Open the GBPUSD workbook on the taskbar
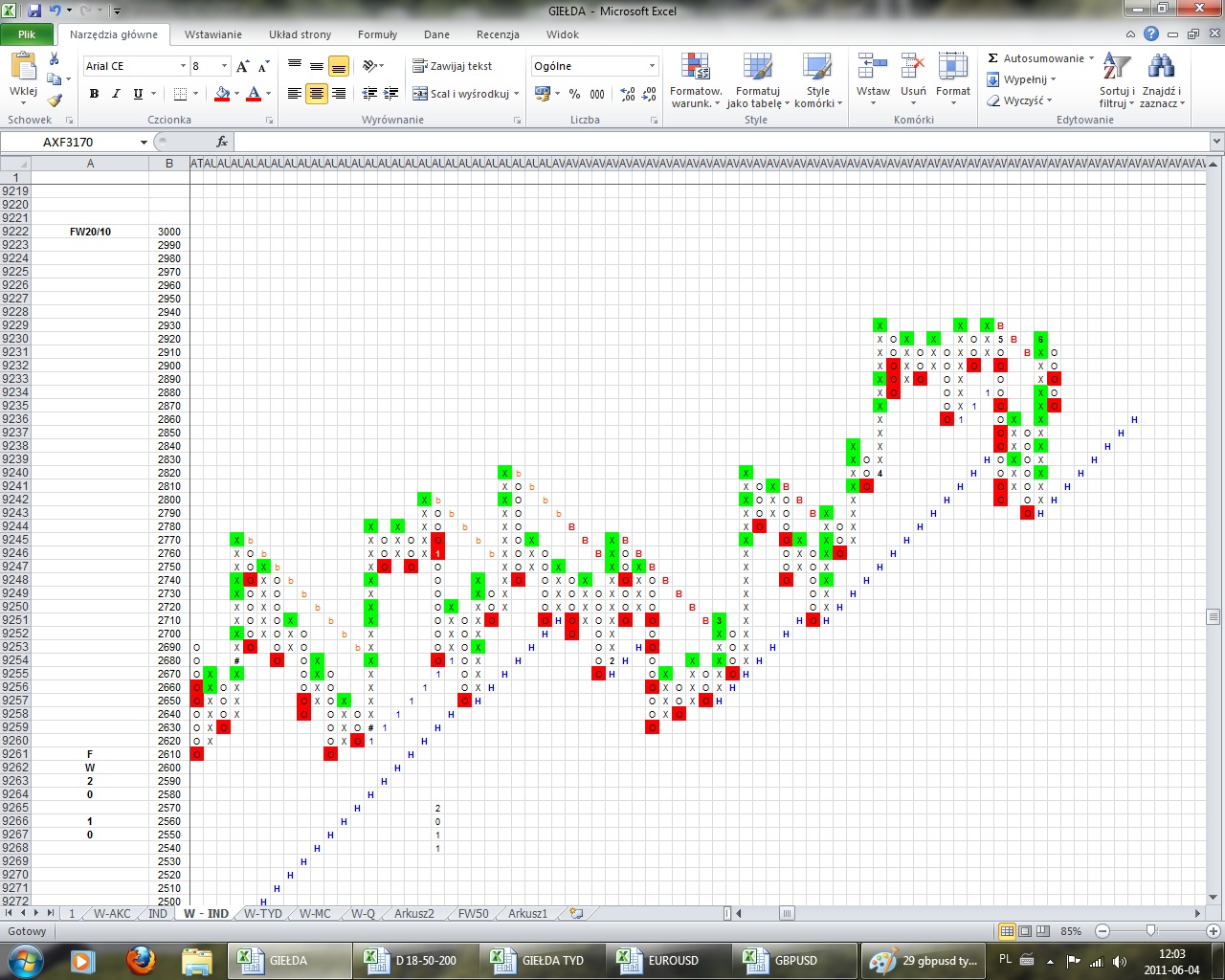The image size is (1225, 980). point(793,960)
